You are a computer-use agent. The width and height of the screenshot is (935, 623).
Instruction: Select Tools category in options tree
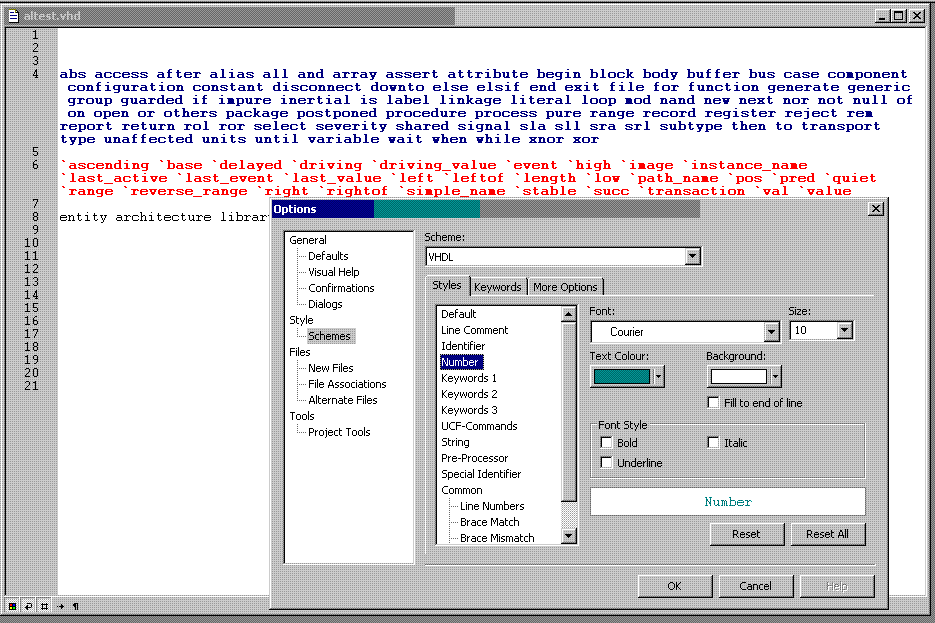point(302,416)
